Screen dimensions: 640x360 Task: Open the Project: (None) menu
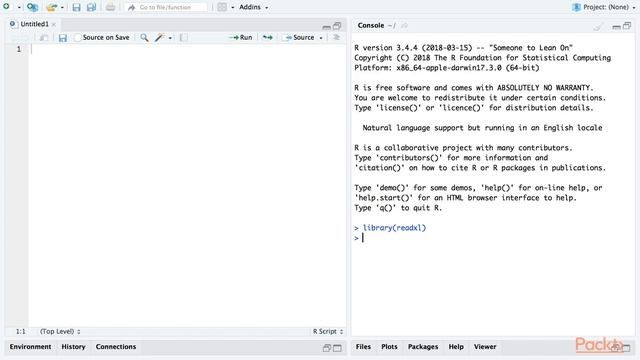pyautogui.click(x=604, y=7)
